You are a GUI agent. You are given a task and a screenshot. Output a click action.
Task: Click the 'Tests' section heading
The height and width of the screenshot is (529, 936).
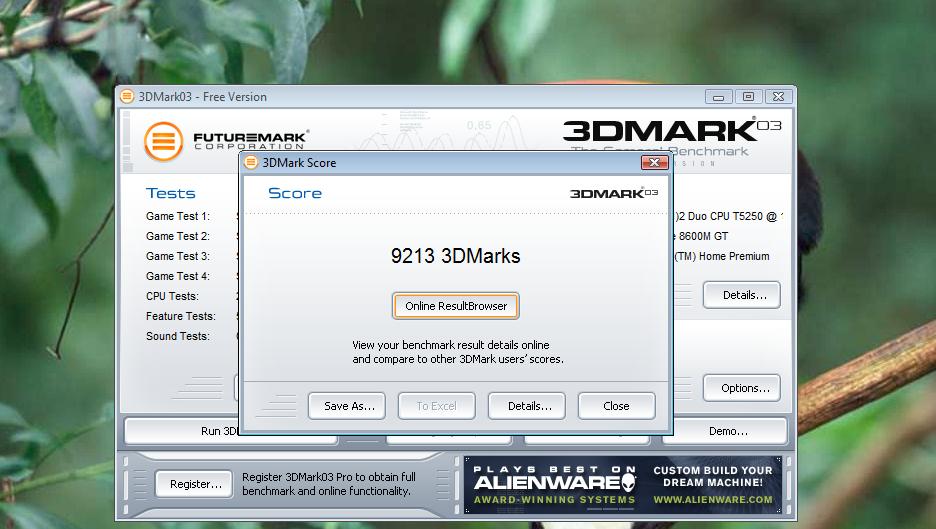click(171, 193)
